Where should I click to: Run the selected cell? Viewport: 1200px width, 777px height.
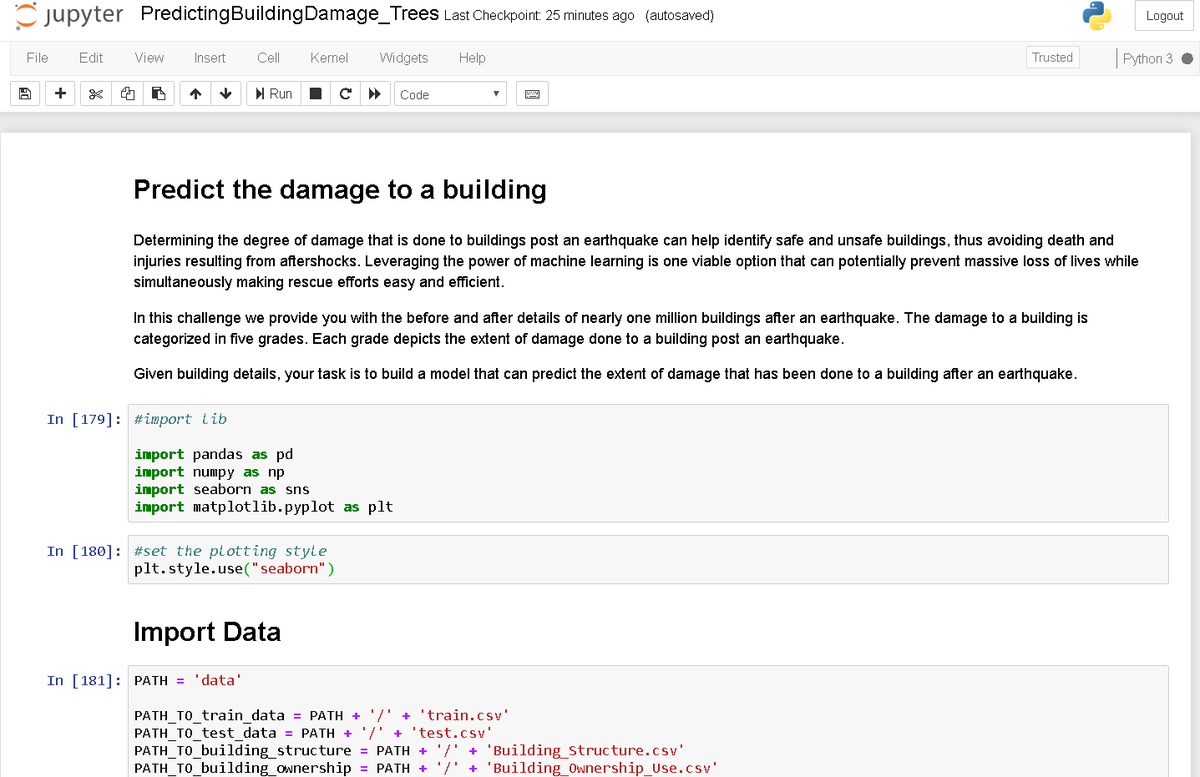[x=274, y=94]
